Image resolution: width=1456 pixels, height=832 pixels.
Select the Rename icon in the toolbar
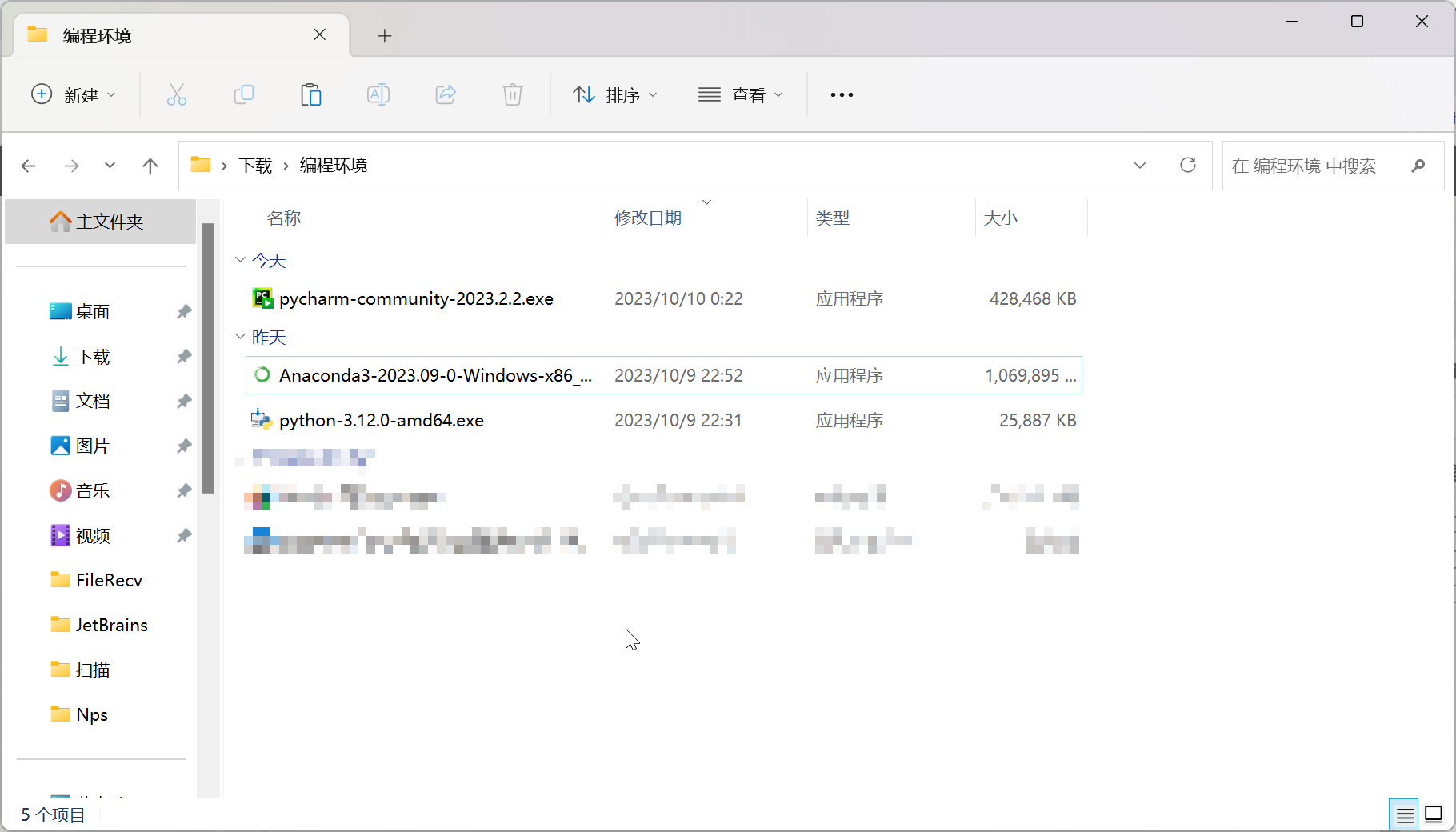pyautogui.click(x=378, y=94)
